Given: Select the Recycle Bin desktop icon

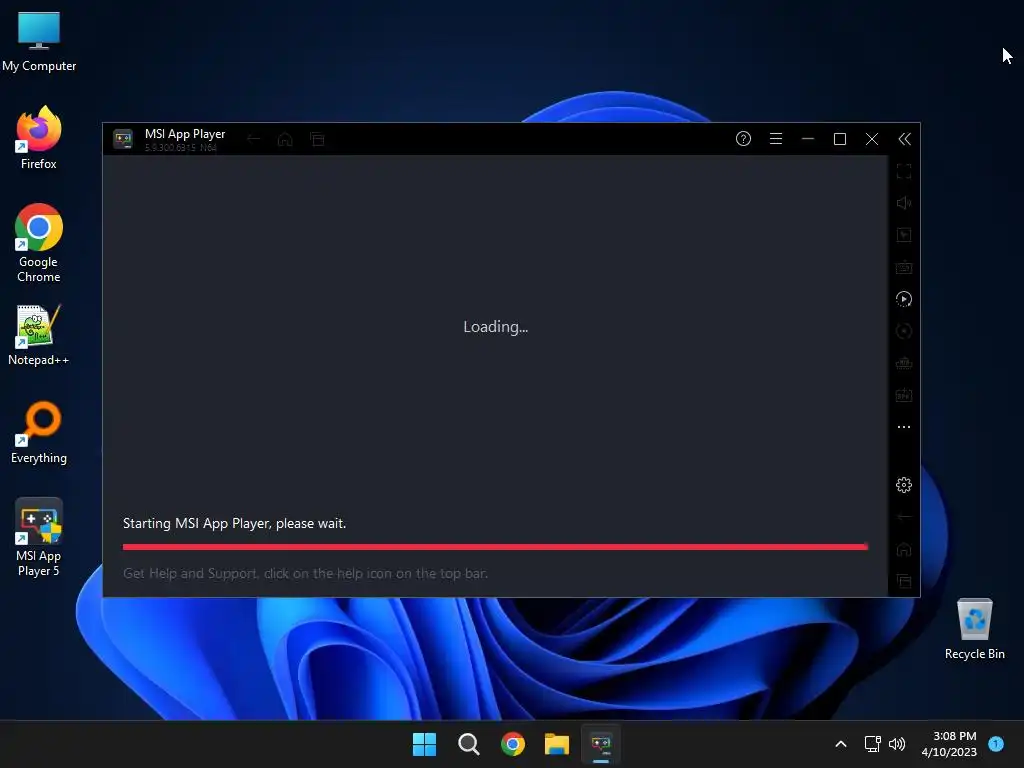Looking at the screenshot, I should (974, 628).
